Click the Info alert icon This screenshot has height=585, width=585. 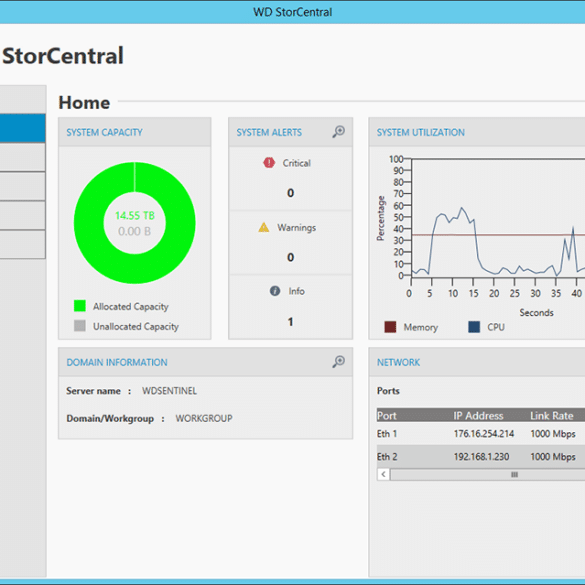tap(275, 291)
